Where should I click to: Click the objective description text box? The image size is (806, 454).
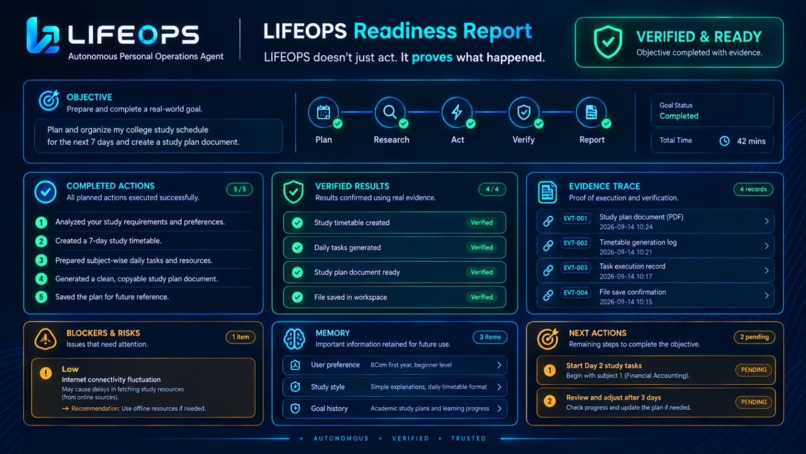[158, 136]
